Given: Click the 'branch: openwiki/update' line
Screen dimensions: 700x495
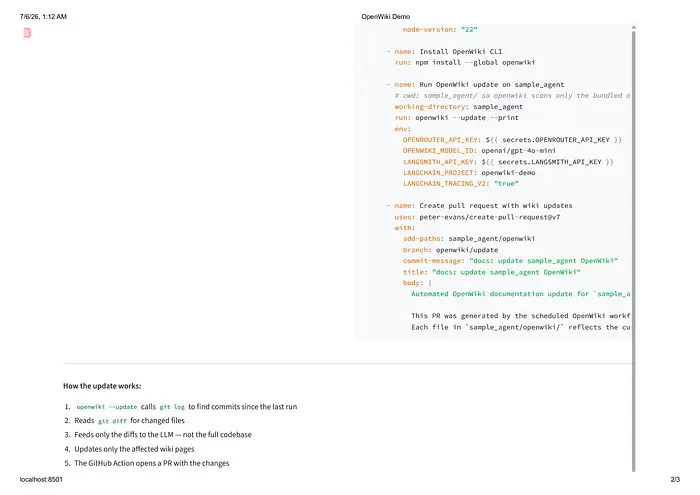Looking at the screenshot, I should [x=450, y=250].
